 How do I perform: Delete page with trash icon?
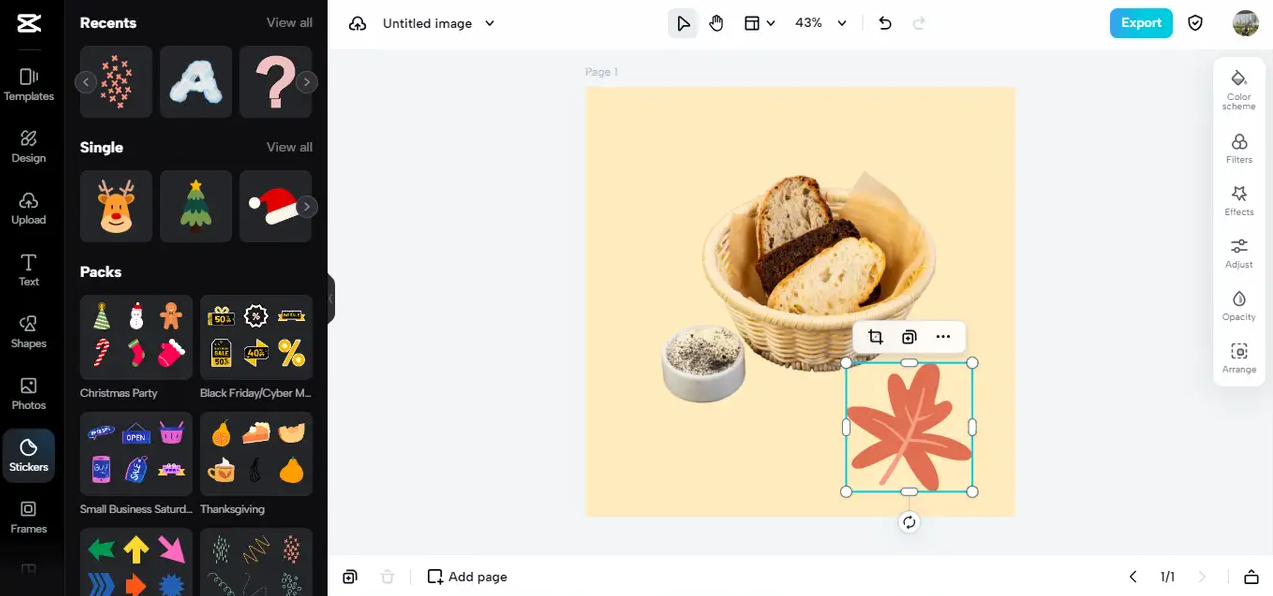point(388,577)
